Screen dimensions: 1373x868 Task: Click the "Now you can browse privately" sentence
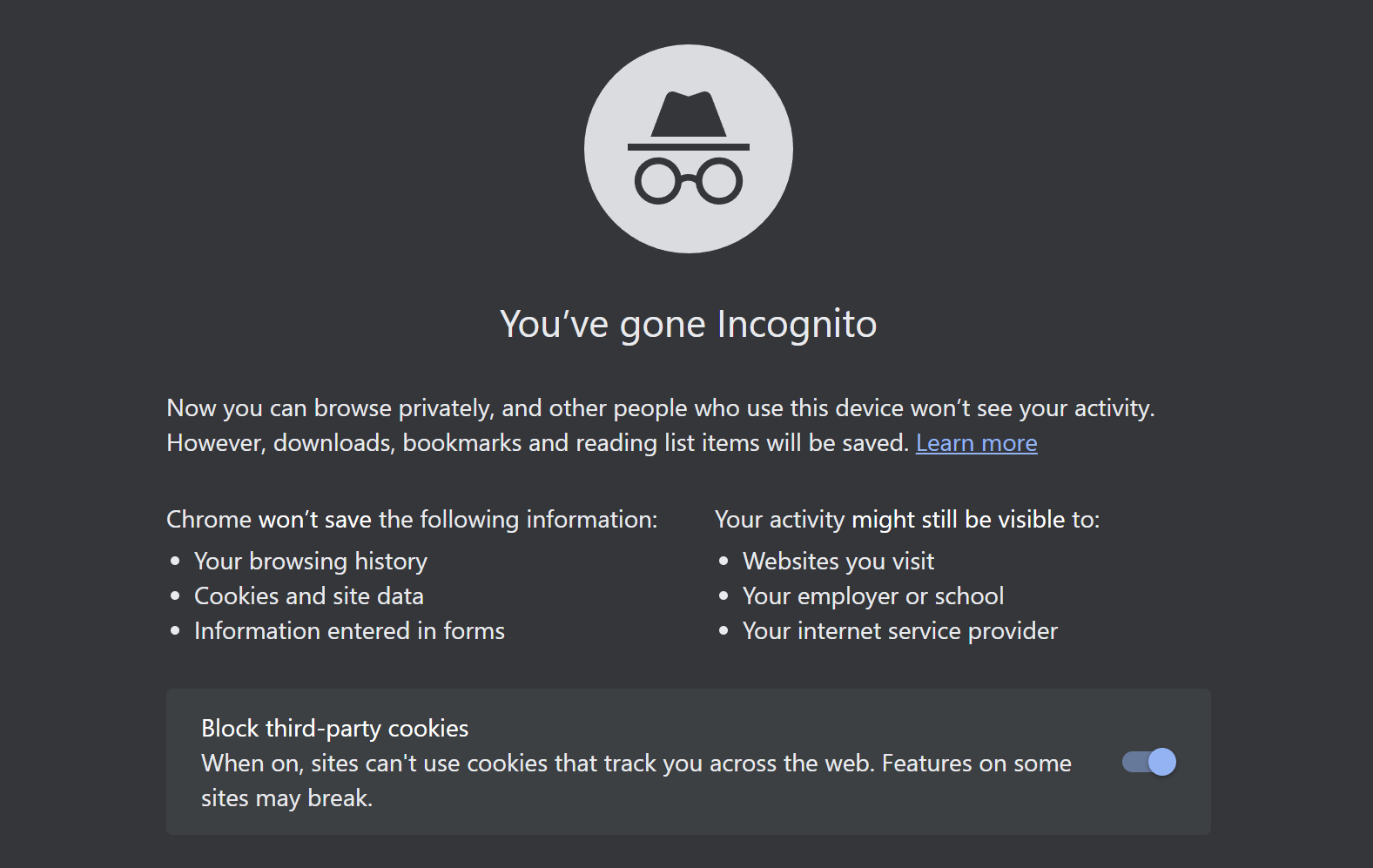click(660, 408)
